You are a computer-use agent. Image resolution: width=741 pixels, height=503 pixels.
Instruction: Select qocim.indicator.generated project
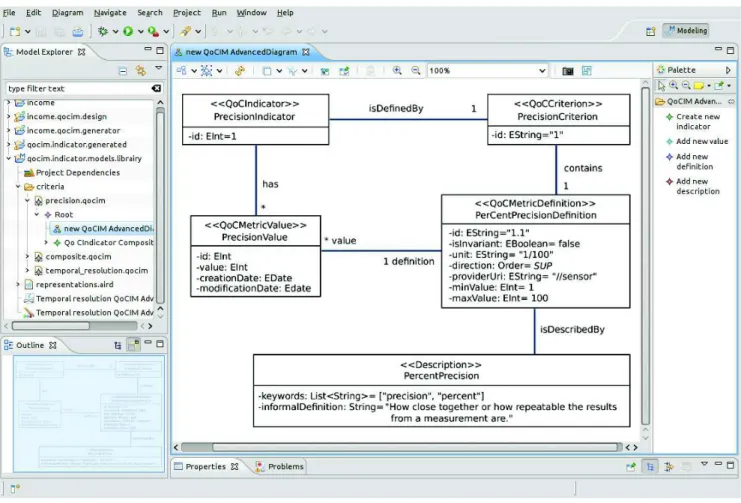[71, 145]
